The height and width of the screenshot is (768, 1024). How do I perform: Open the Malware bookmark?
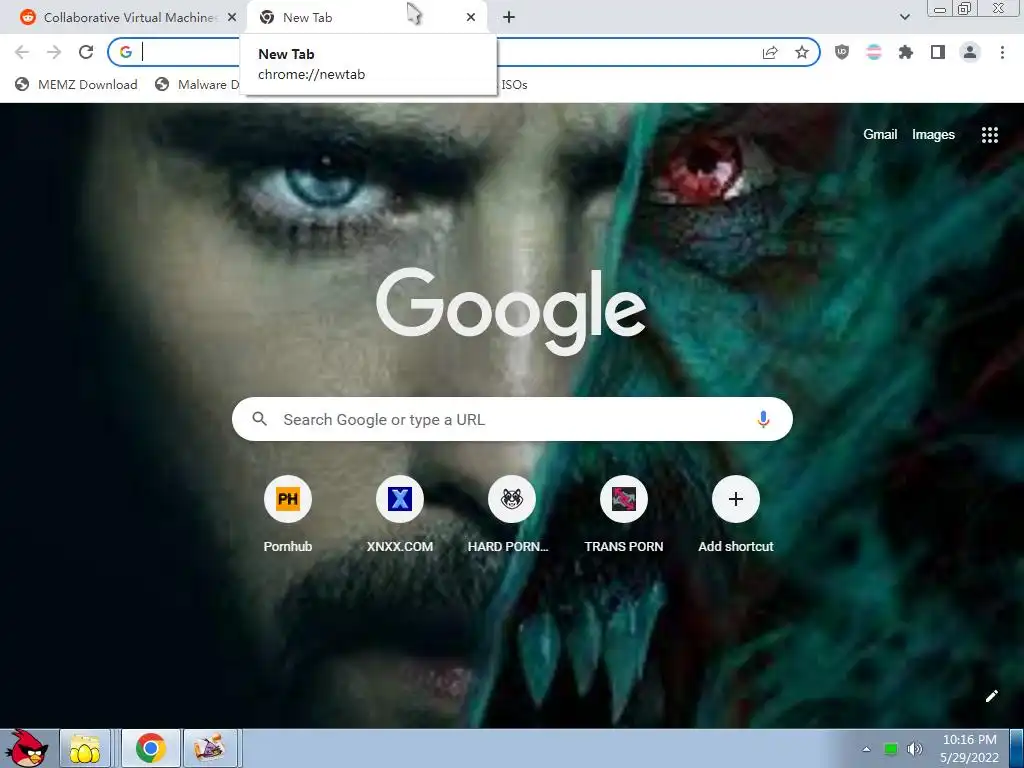coord(199,84)
